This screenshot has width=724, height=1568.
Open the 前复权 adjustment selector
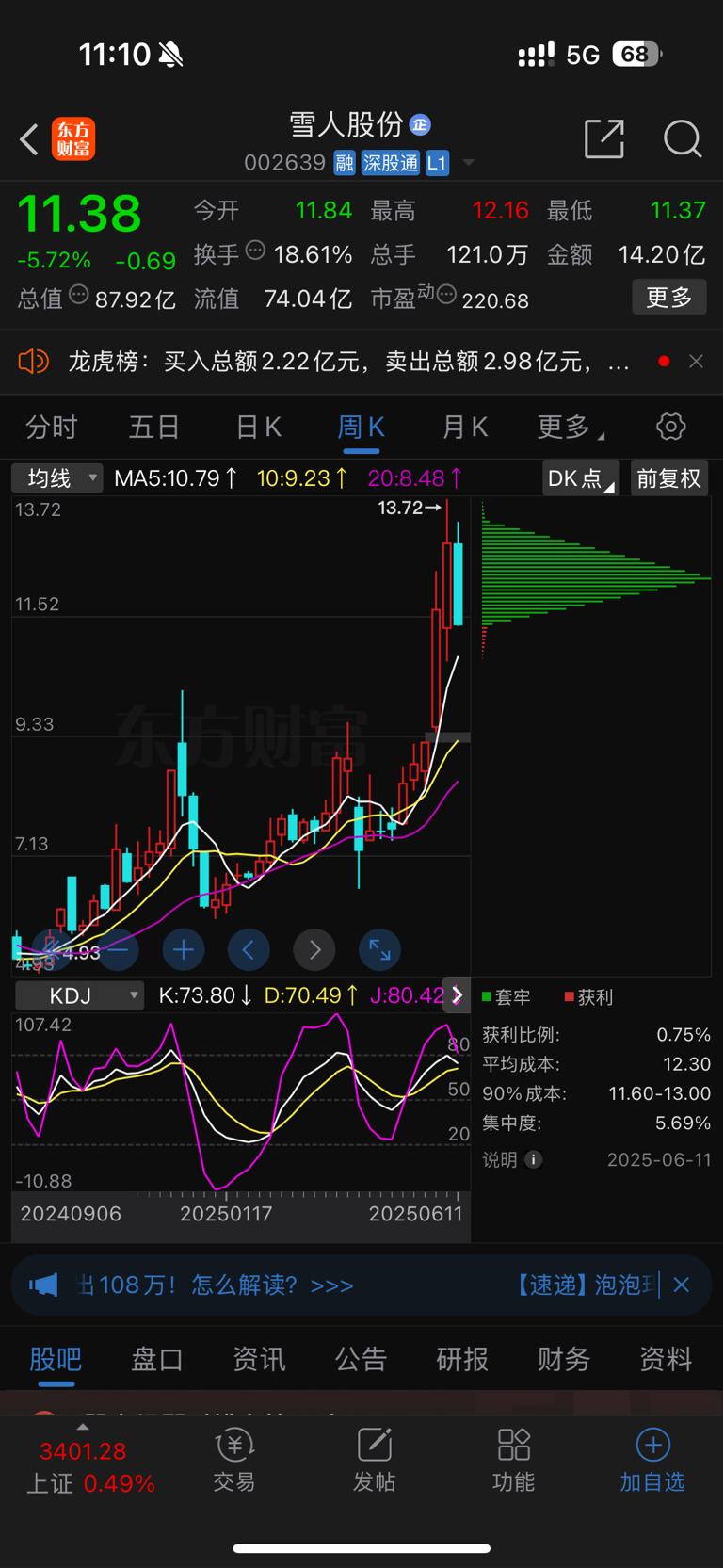click(668, 478)
